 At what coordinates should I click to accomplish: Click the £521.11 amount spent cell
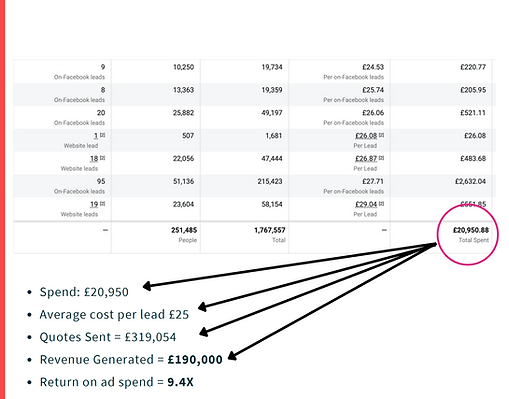click(x=473, y=113)
